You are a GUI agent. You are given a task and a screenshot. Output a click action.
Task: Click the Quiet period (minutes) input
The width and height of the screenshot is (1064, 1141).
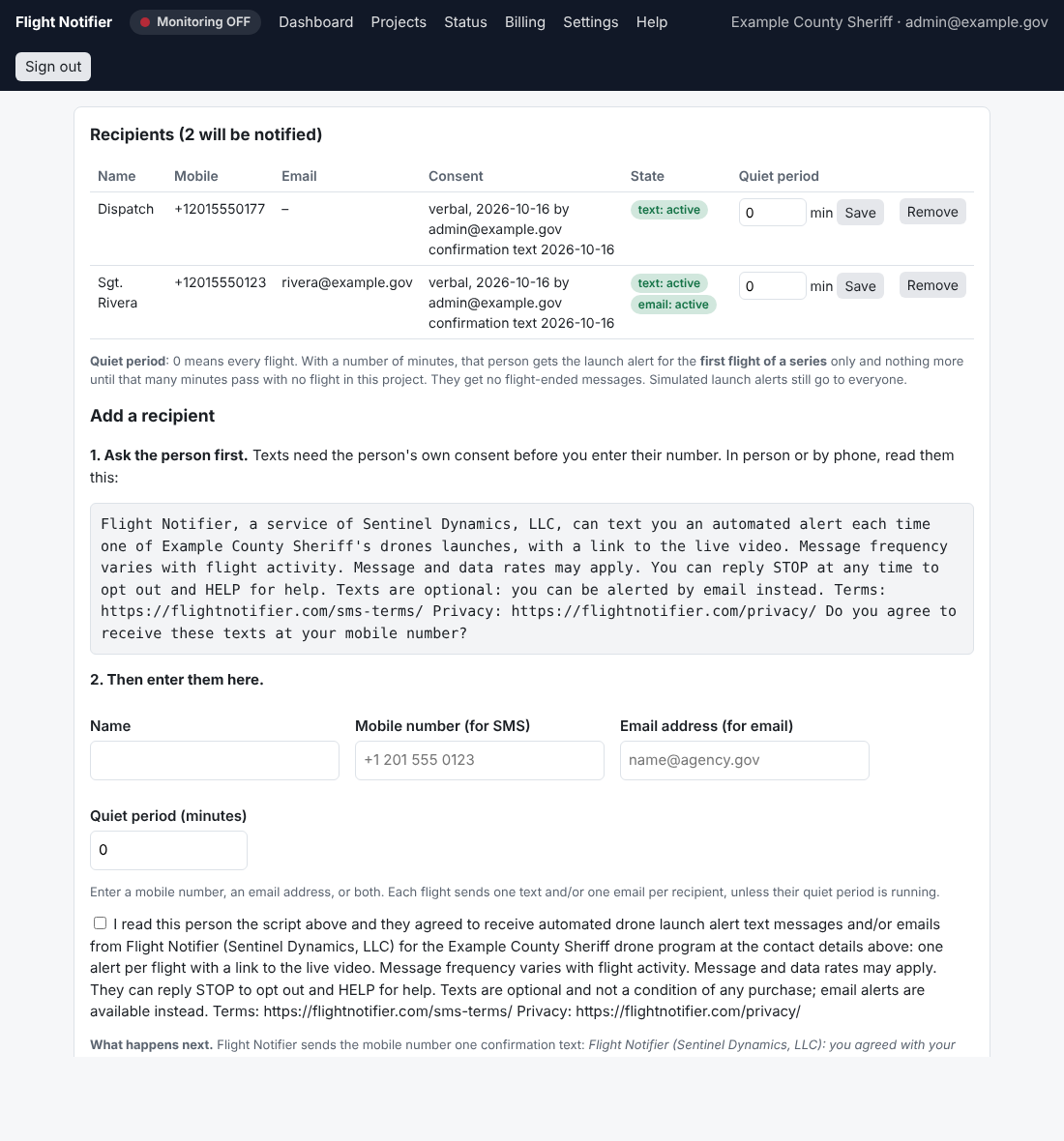point(168,850)
